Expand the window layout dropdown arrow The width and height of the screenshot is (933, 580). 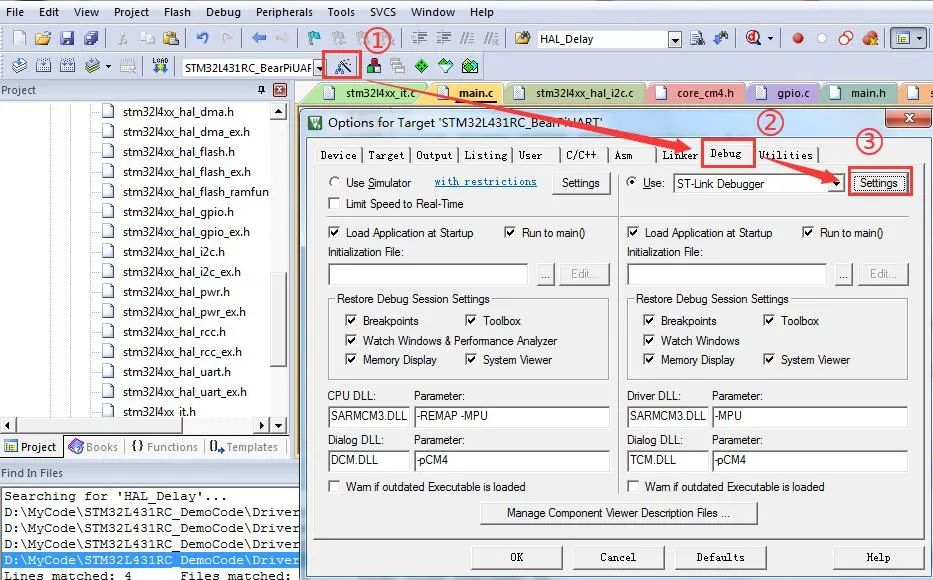[x=920, y=39]
